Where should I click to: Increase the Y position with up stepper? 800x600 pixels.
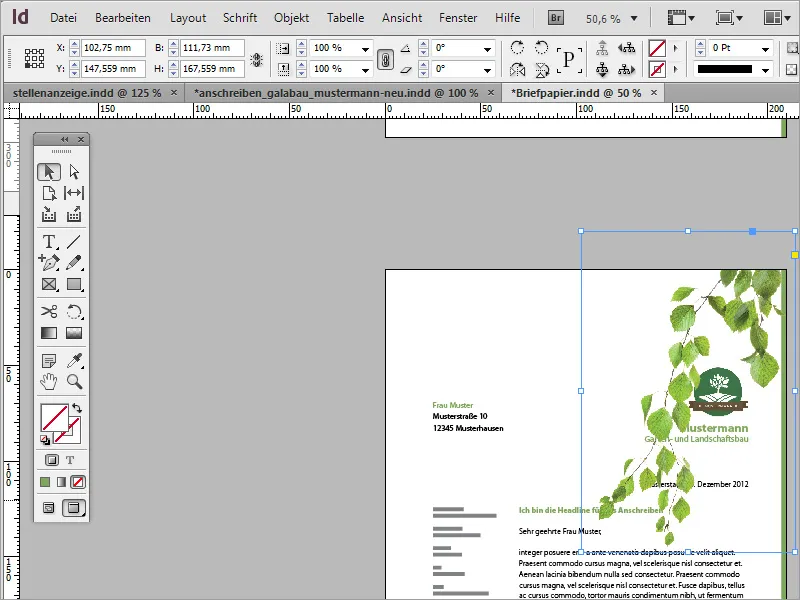point(74,64)
